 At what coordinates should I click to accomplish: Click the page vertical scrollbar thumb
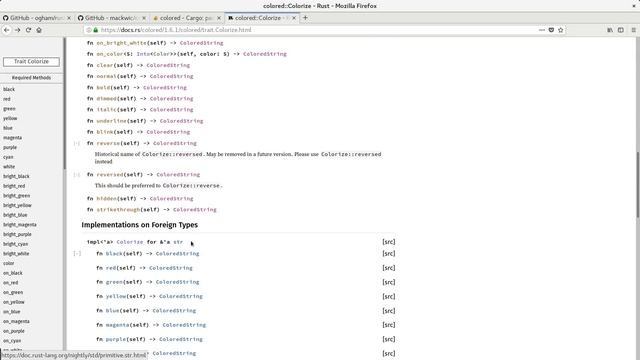638,186
